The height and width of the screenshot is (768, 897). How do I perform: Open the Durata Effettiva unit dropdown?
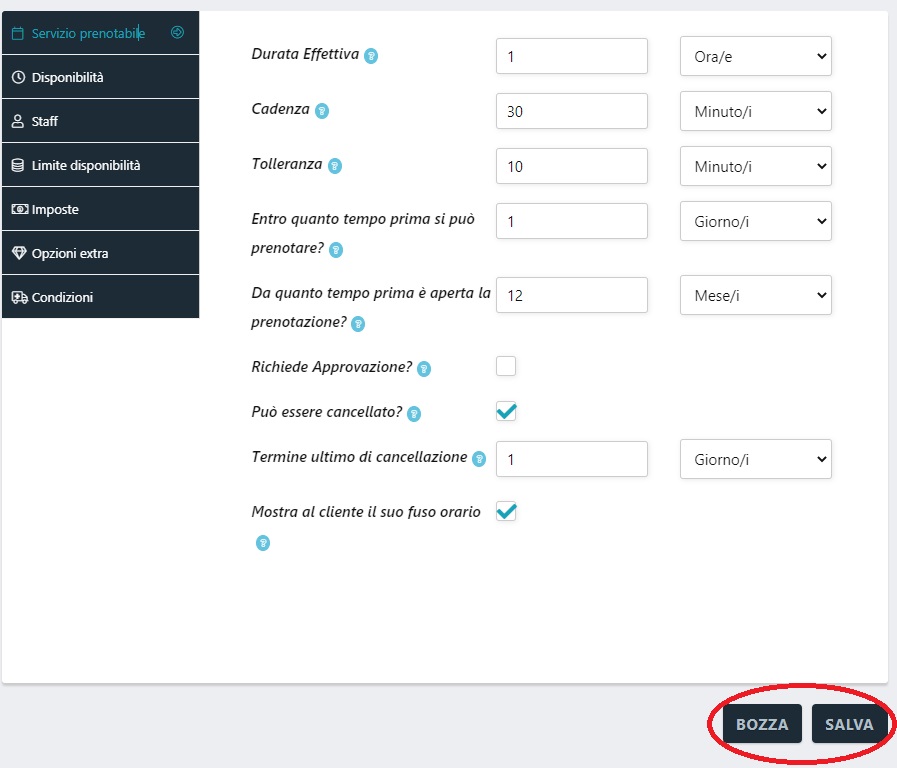click(x=755, y=57)
